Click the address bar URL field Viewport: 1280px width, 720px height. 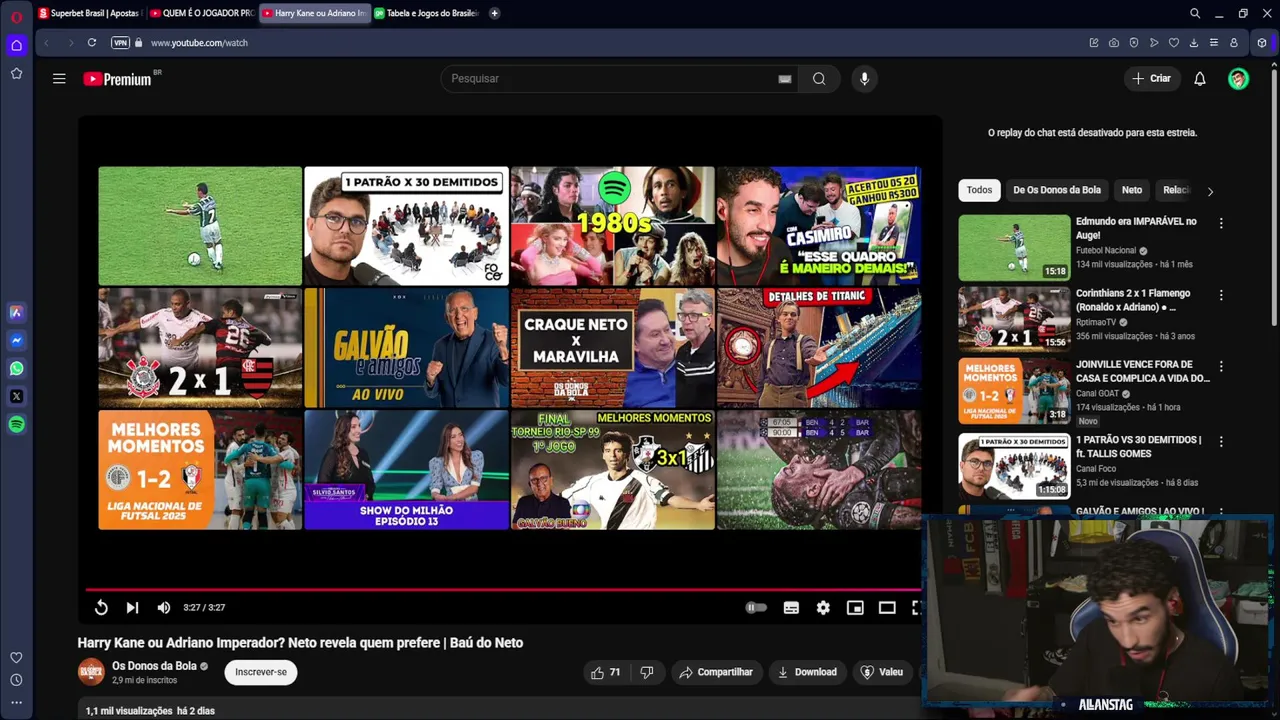600,43
